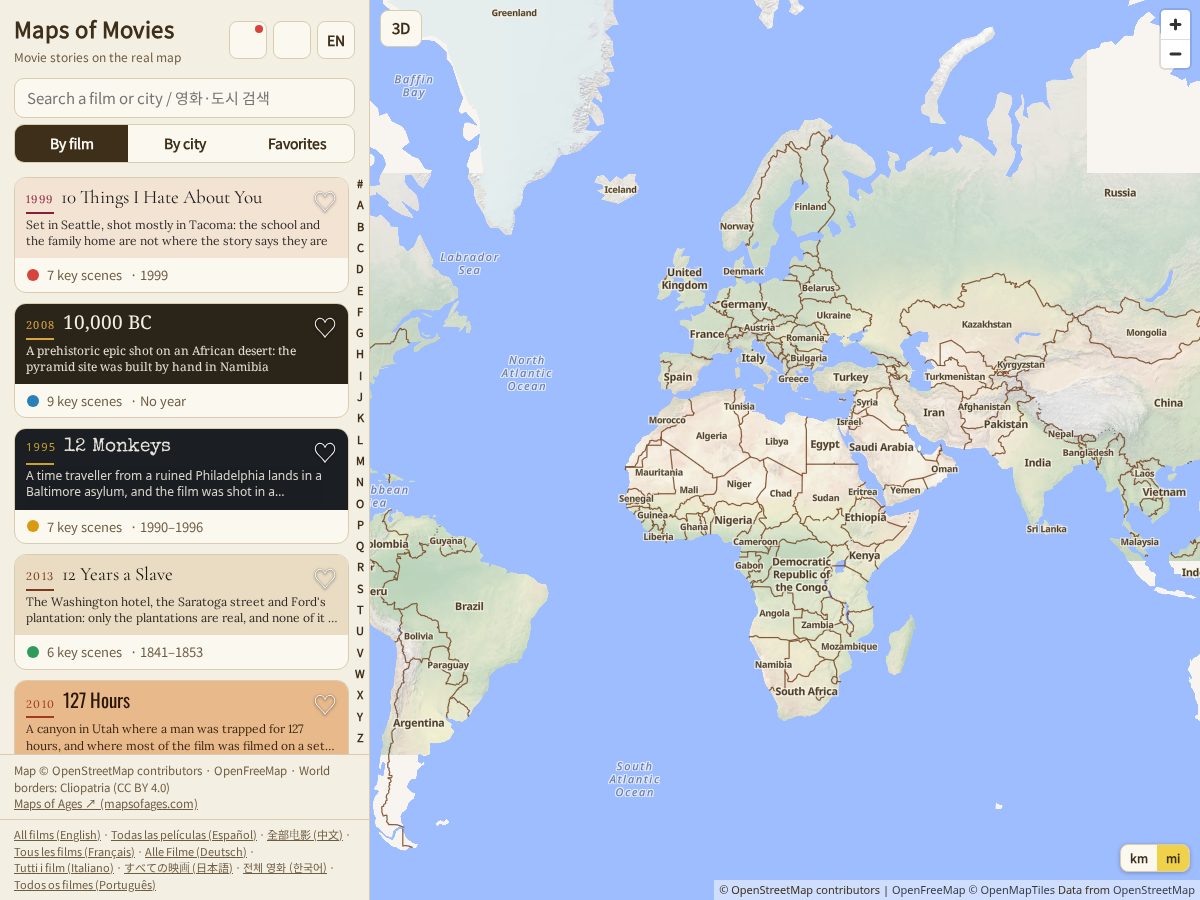1200x900 pixels.
Task: Favorite the 127 Hours film card
Action: tap(325, 705)
